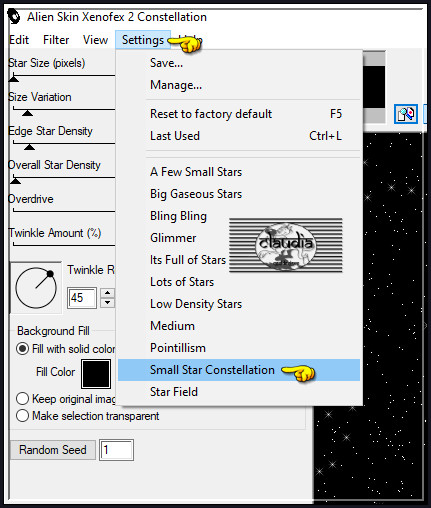Choose Manage... in Settings menu
The image size is (431, 508).
239,85
